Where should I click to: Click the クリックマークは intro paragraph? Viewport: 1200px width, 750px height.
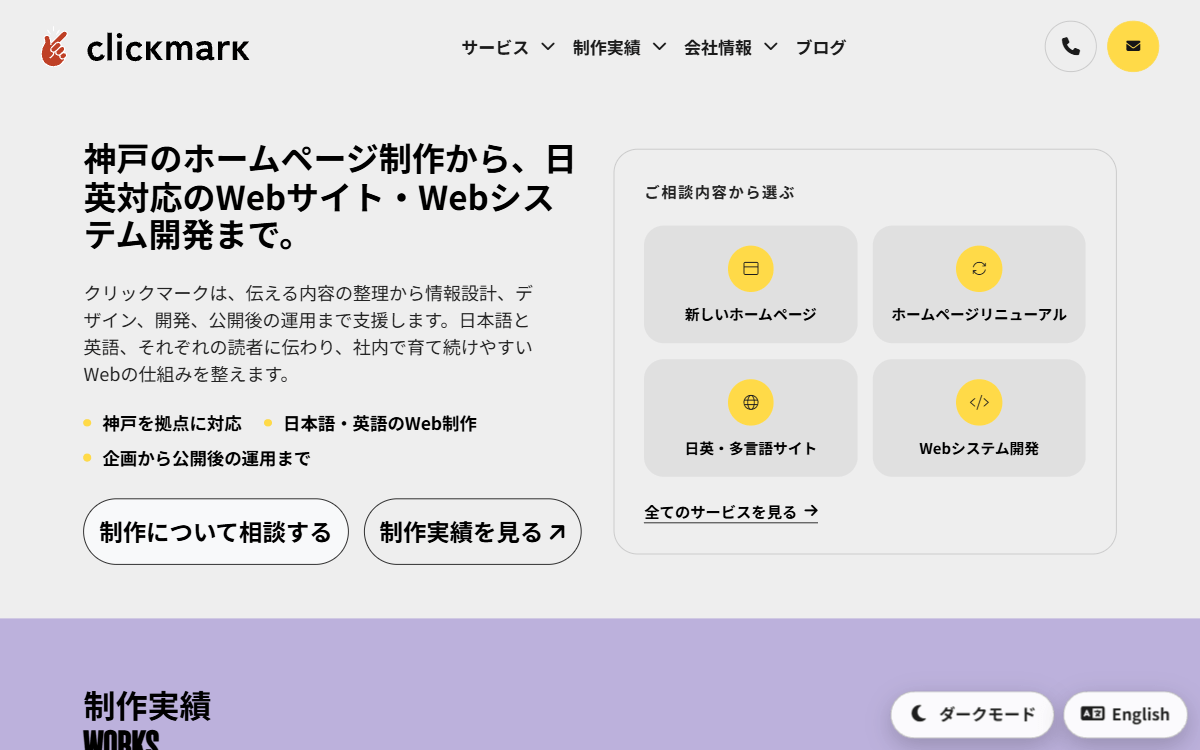[308, 334]
